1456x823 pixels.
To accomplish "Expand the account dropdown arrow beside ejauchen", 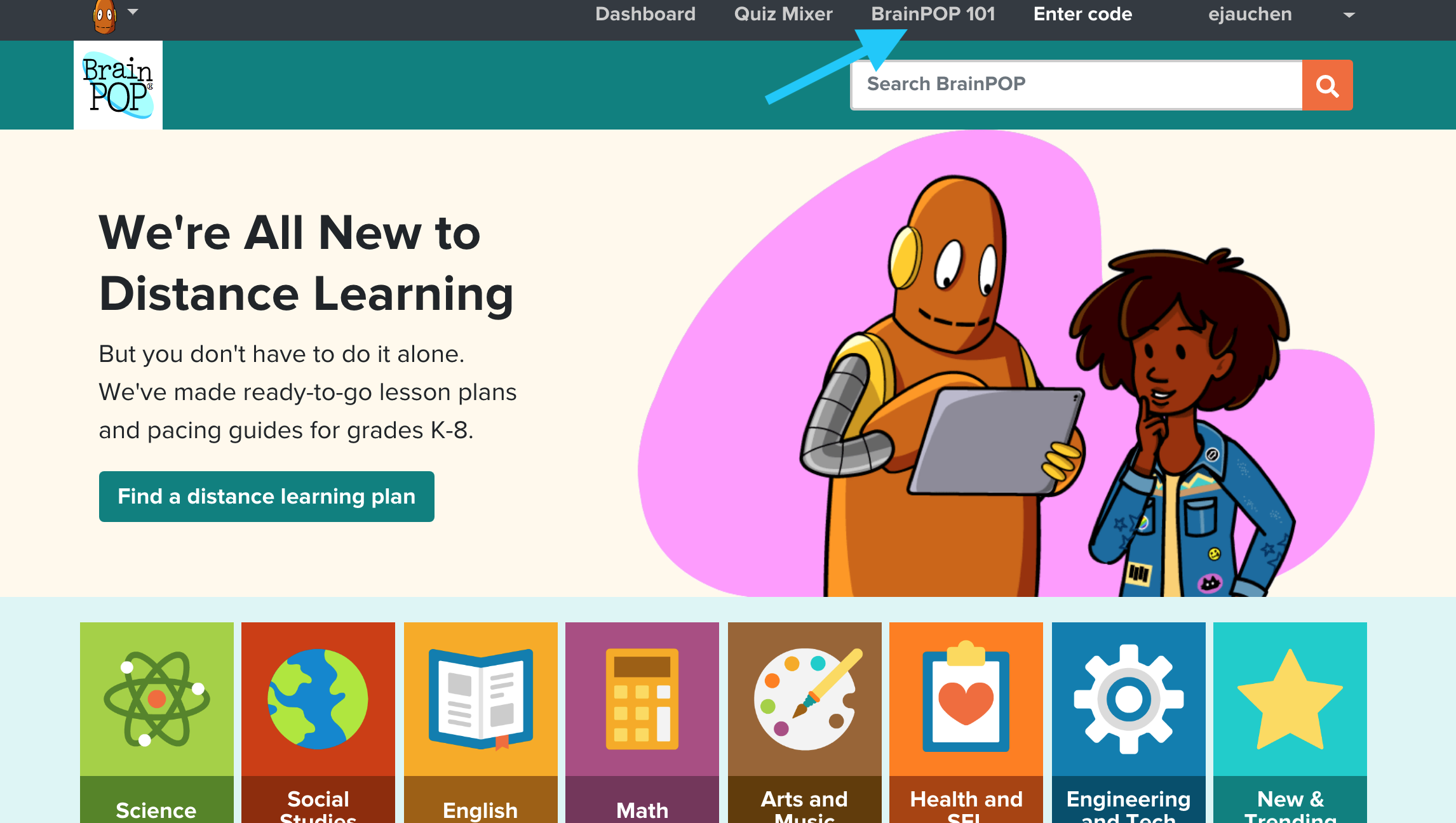I will coord(1349,15).
